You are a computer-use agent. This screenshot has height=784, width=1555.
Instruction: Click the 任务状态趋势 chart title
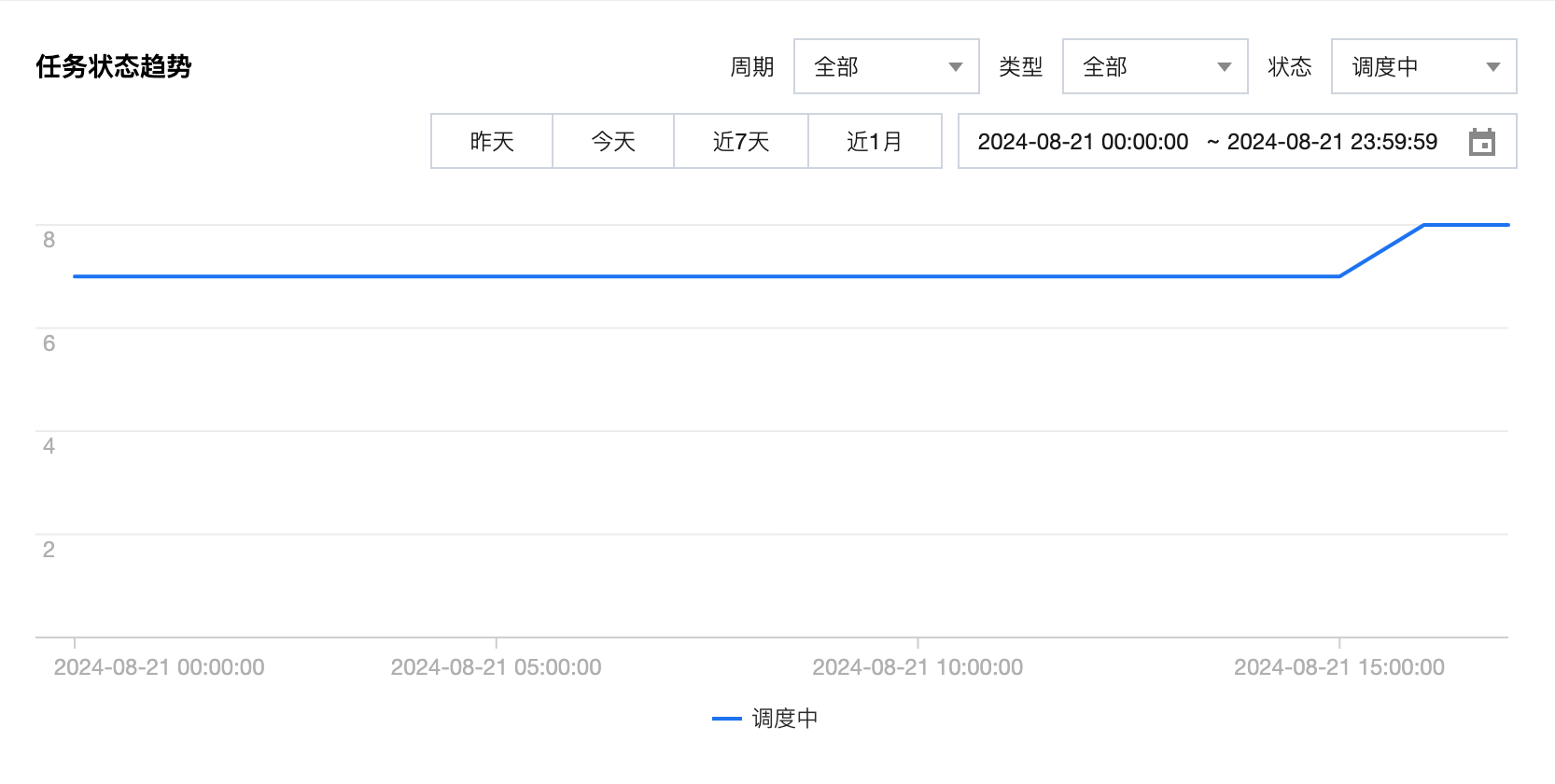point(114,66)
